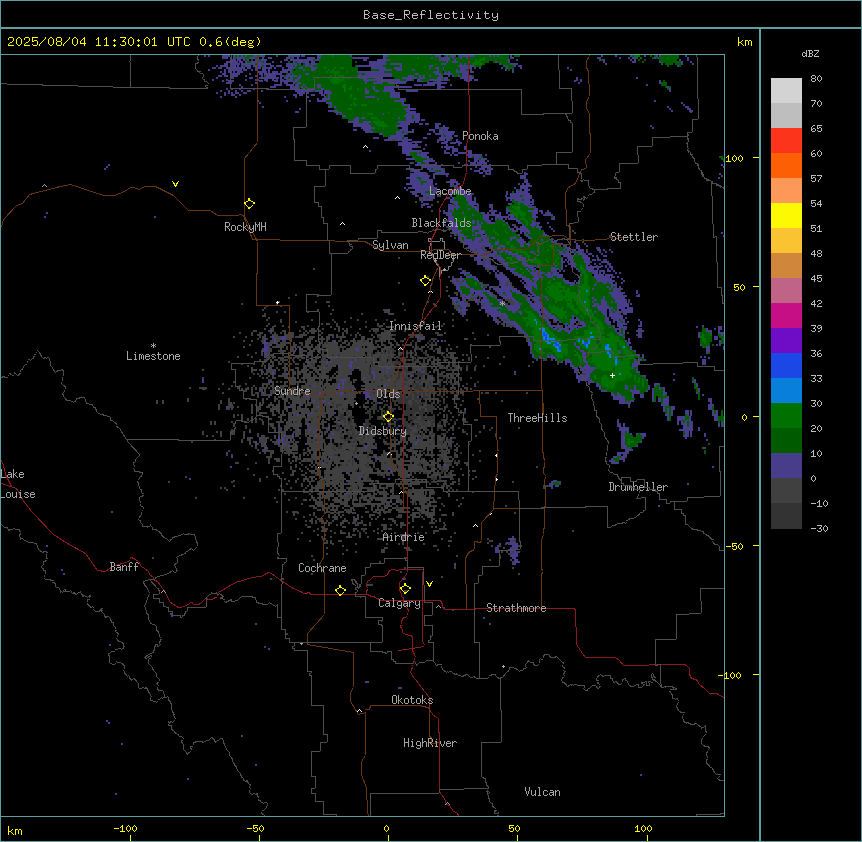Click the Drumheller label
862x842 pixels.
point(638,487)
